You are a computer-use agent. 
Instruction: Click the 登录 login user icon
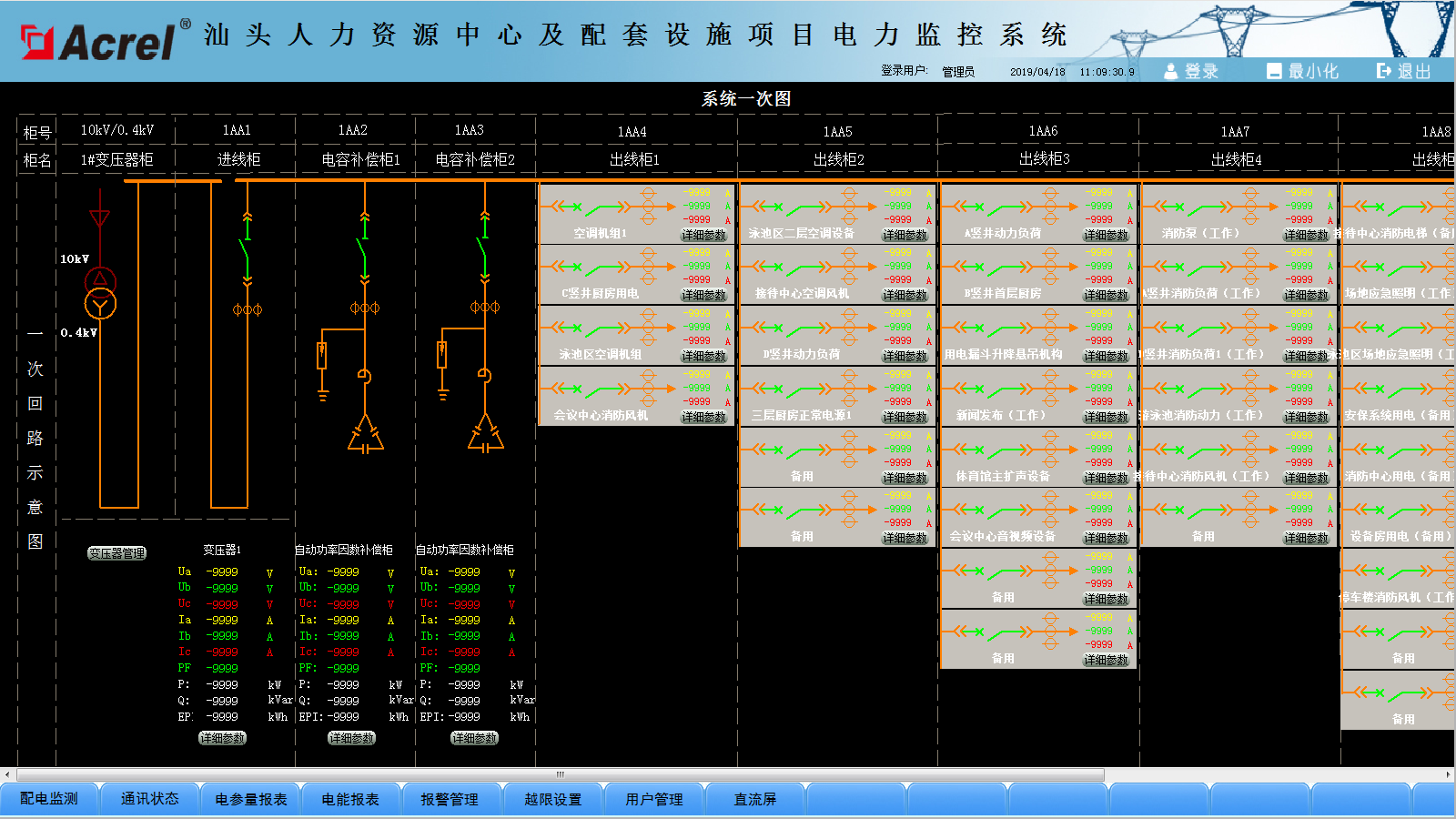coord(1171,71)
